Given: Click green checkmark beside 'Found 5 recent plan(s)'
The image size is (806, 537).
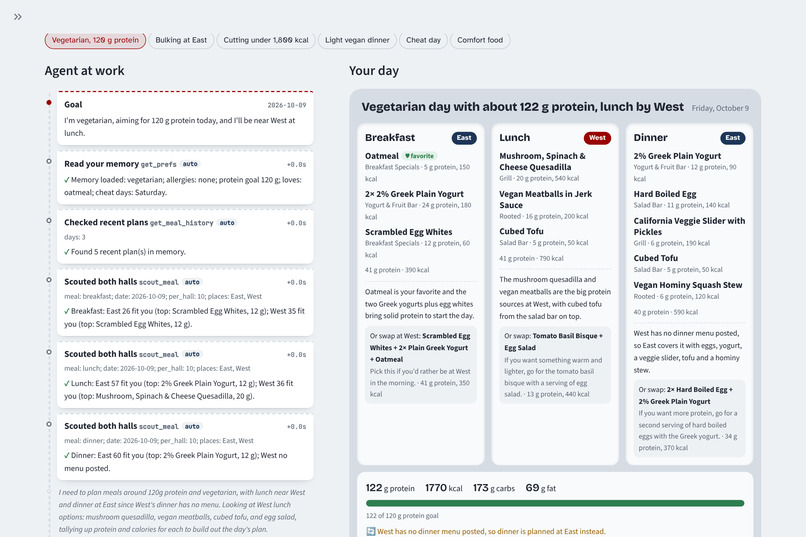Looking at the screenshot, I should [x=67, y=252].
